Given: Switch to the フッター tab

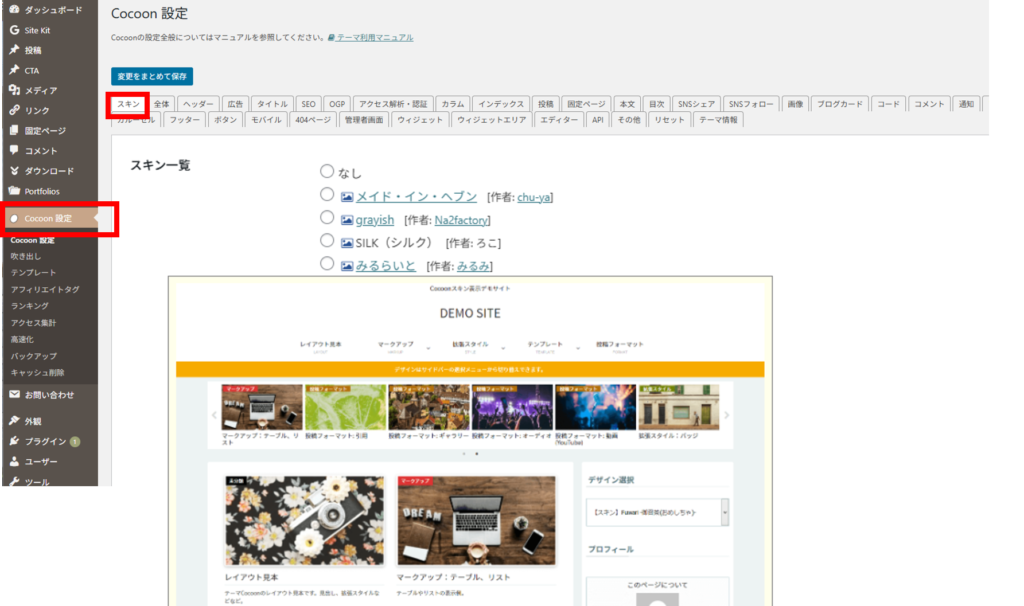Looking at the screenshot, I should point(185,120).
